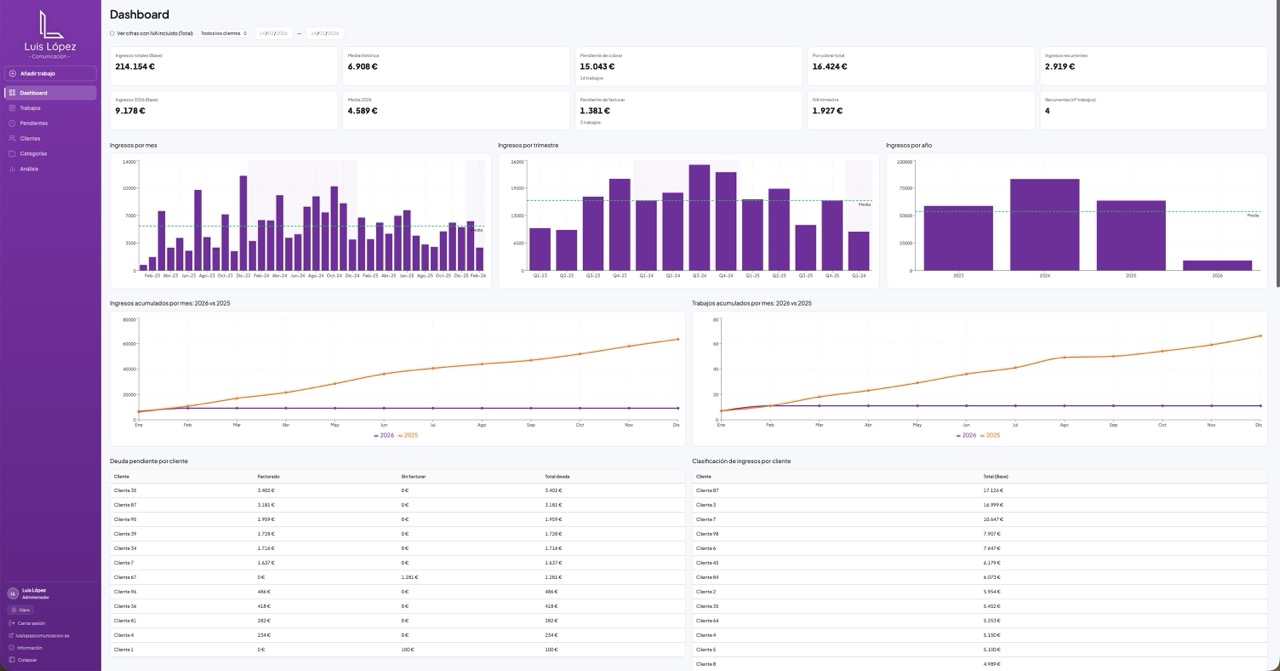Click the Trabajos list icon
Viewport: 1280px width, 671px height.
(x=12, y=108)
